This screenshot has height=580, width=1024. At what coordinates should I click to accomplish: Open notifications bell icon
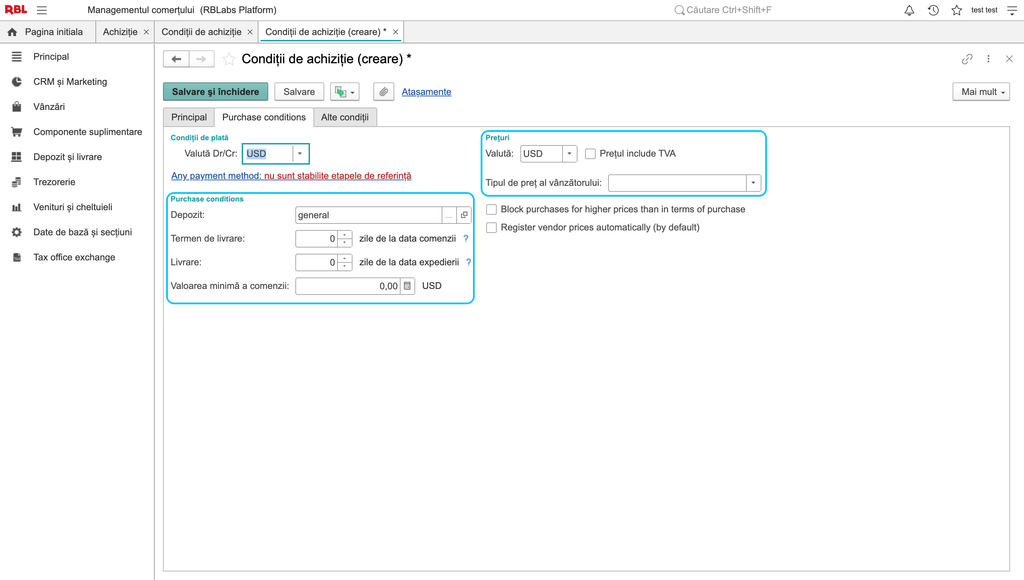coord(909,10)
